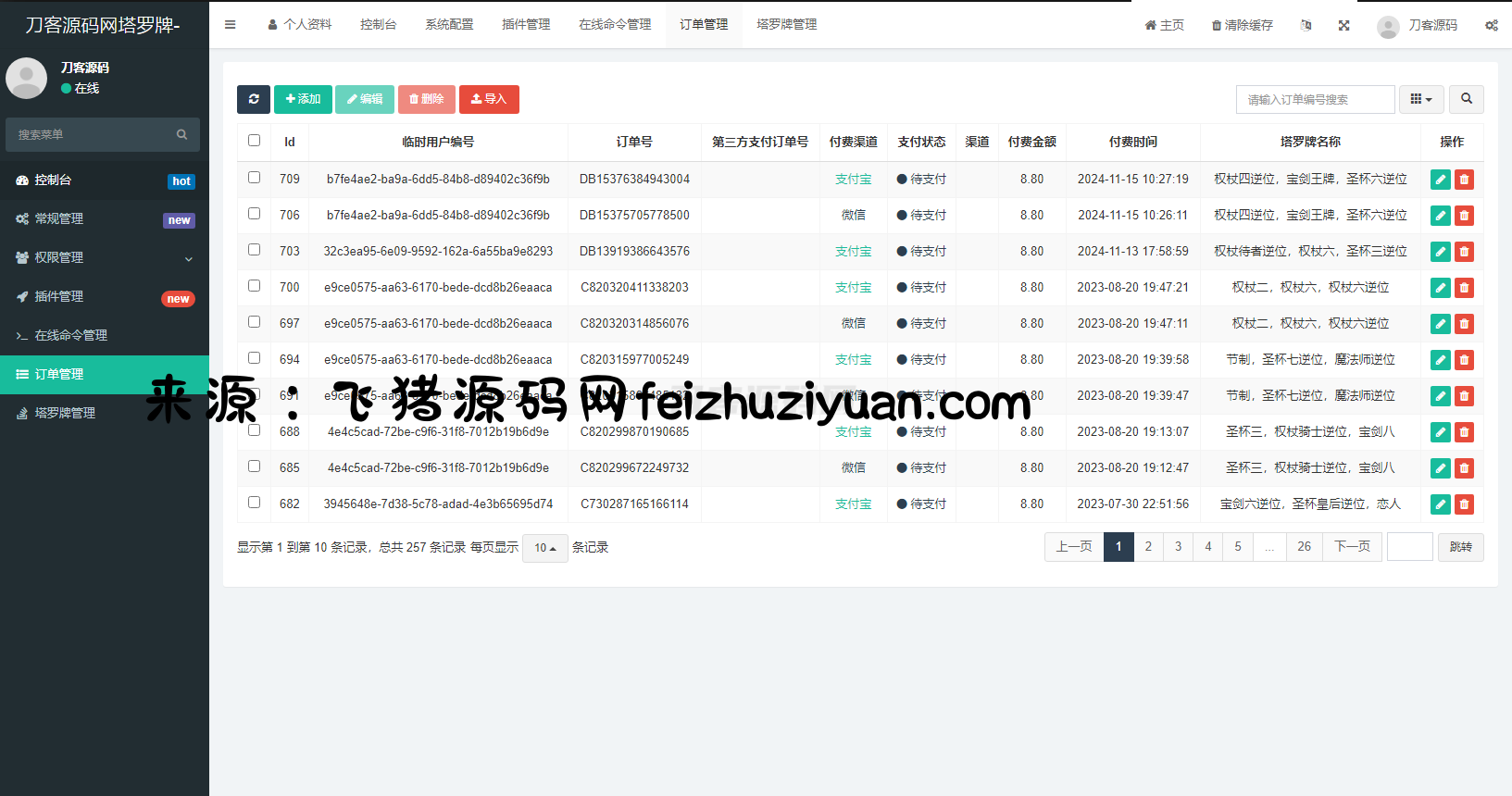Open the page size dropdown showing 10

click(x=544, y=548)
